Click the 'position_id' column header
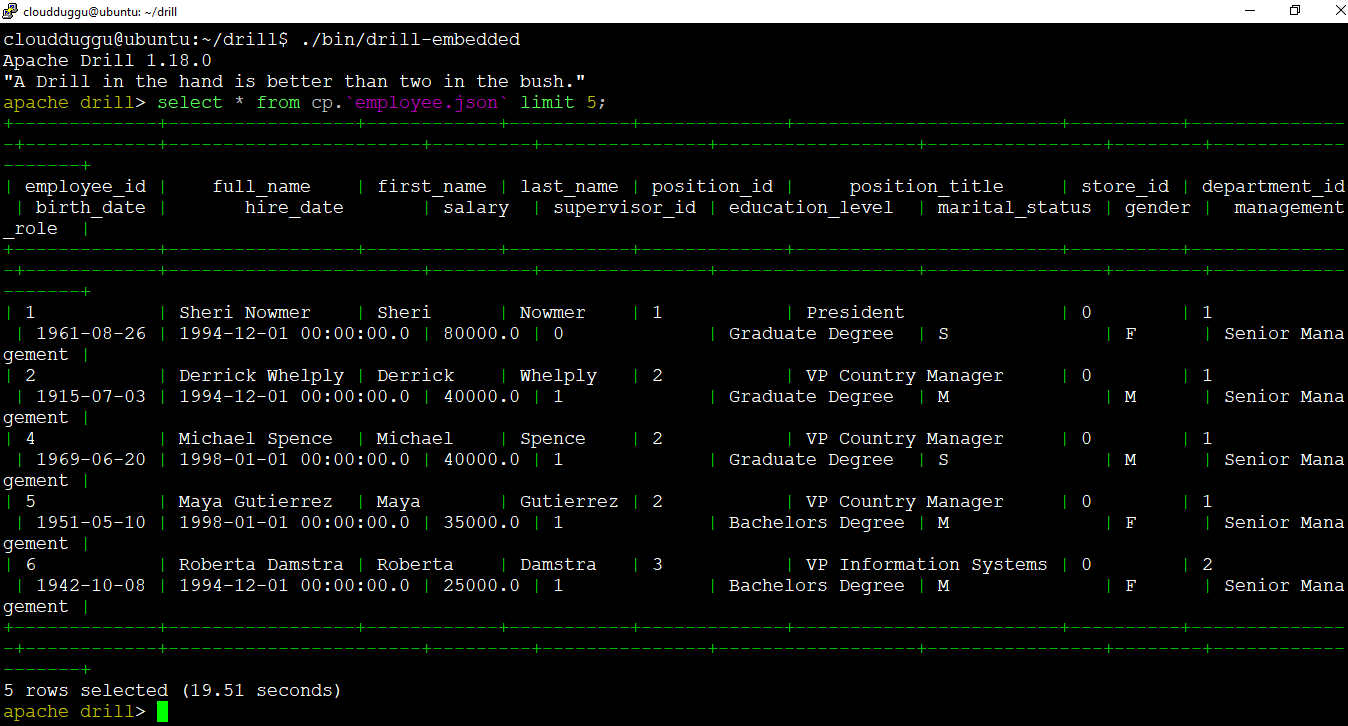Image resolution: width=1348 pixels, height=726 pixels. click(x=712, y=187)
